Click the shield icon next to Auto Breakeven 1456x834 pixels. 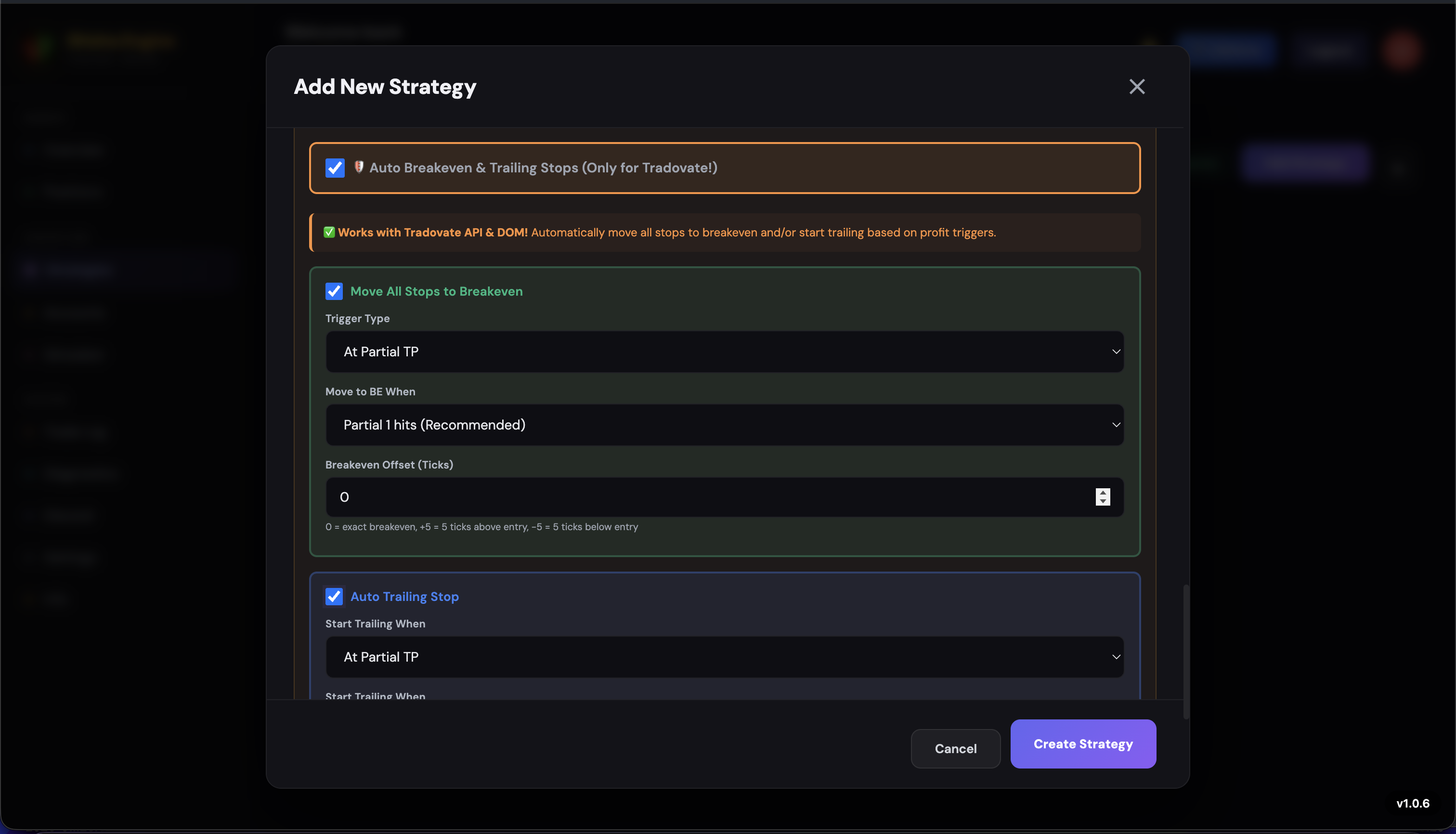coord(359,167)
